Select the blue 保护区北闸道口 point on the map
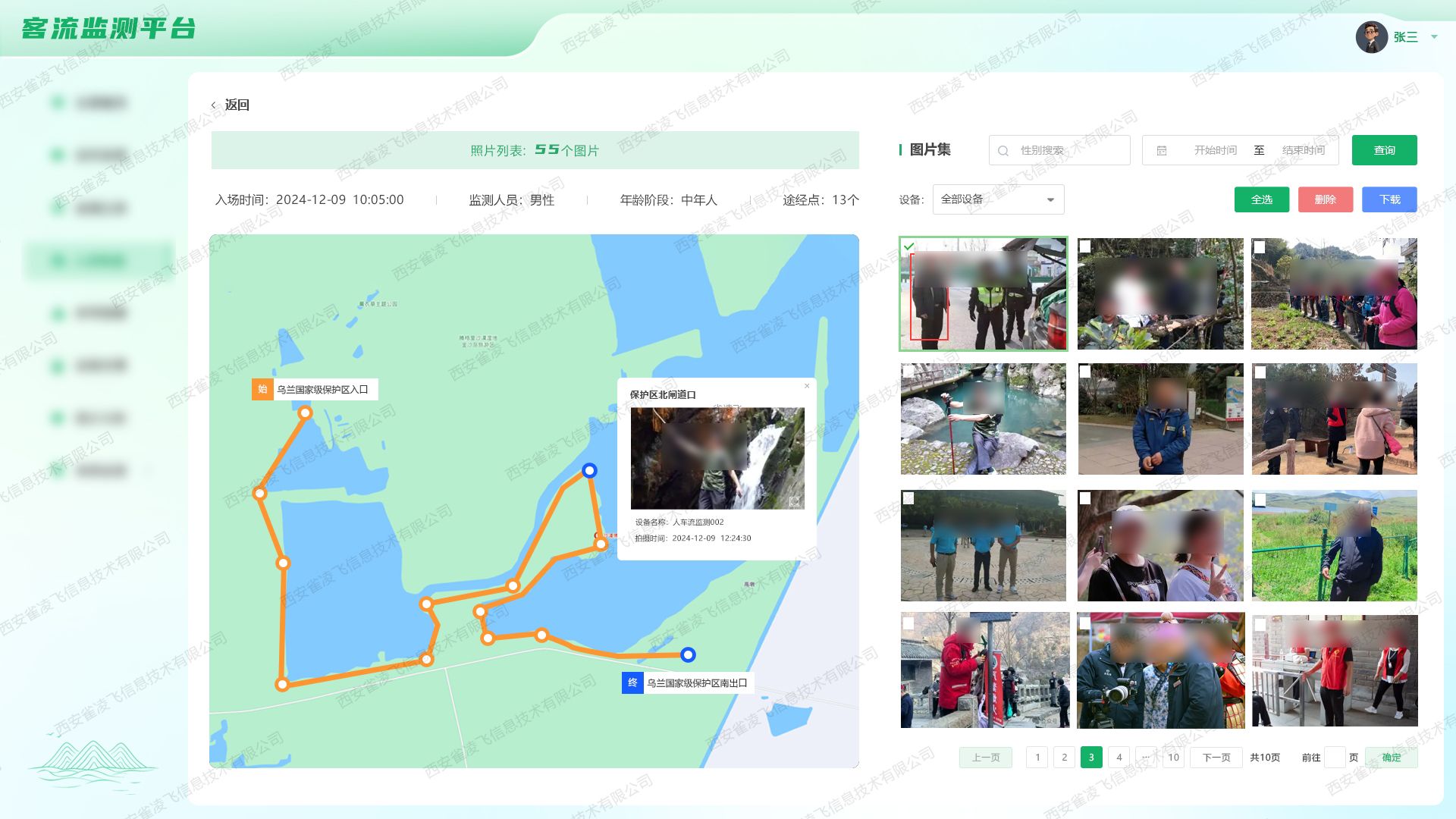This screenshot has height=819, width=1456. point(589,470)
